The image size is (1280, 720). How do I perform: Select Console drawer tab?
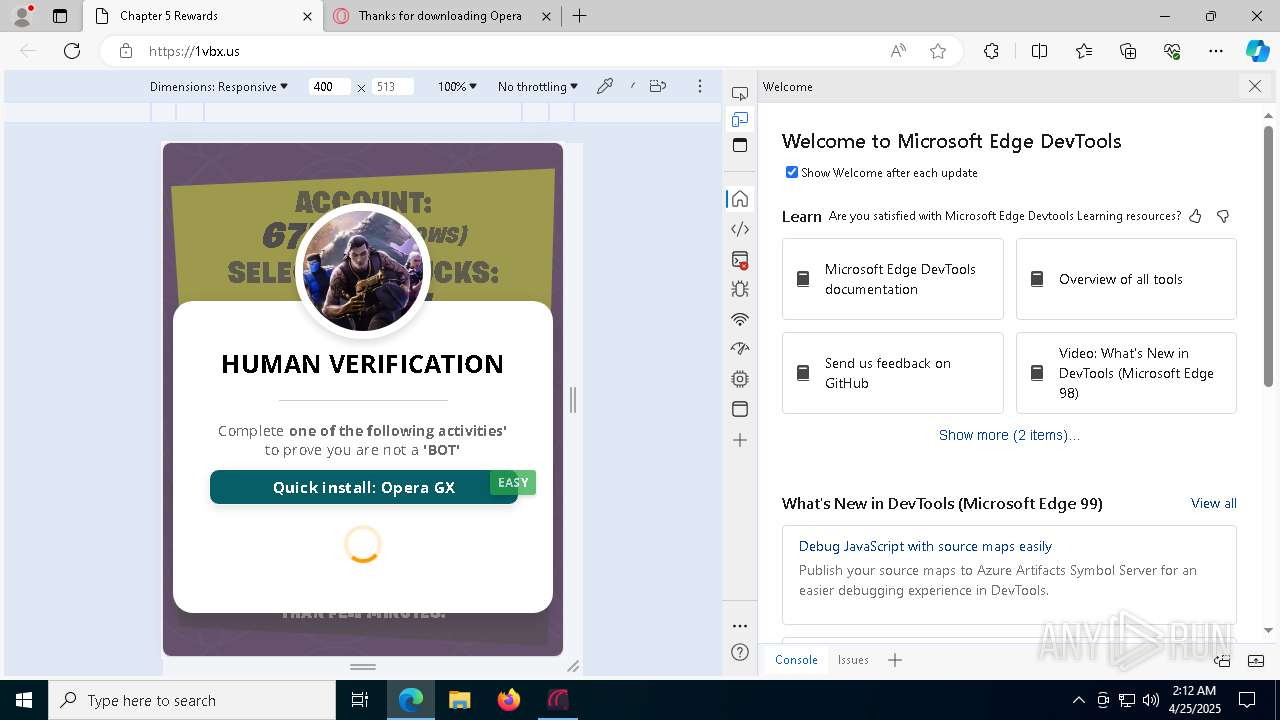[x=796, y=660]
